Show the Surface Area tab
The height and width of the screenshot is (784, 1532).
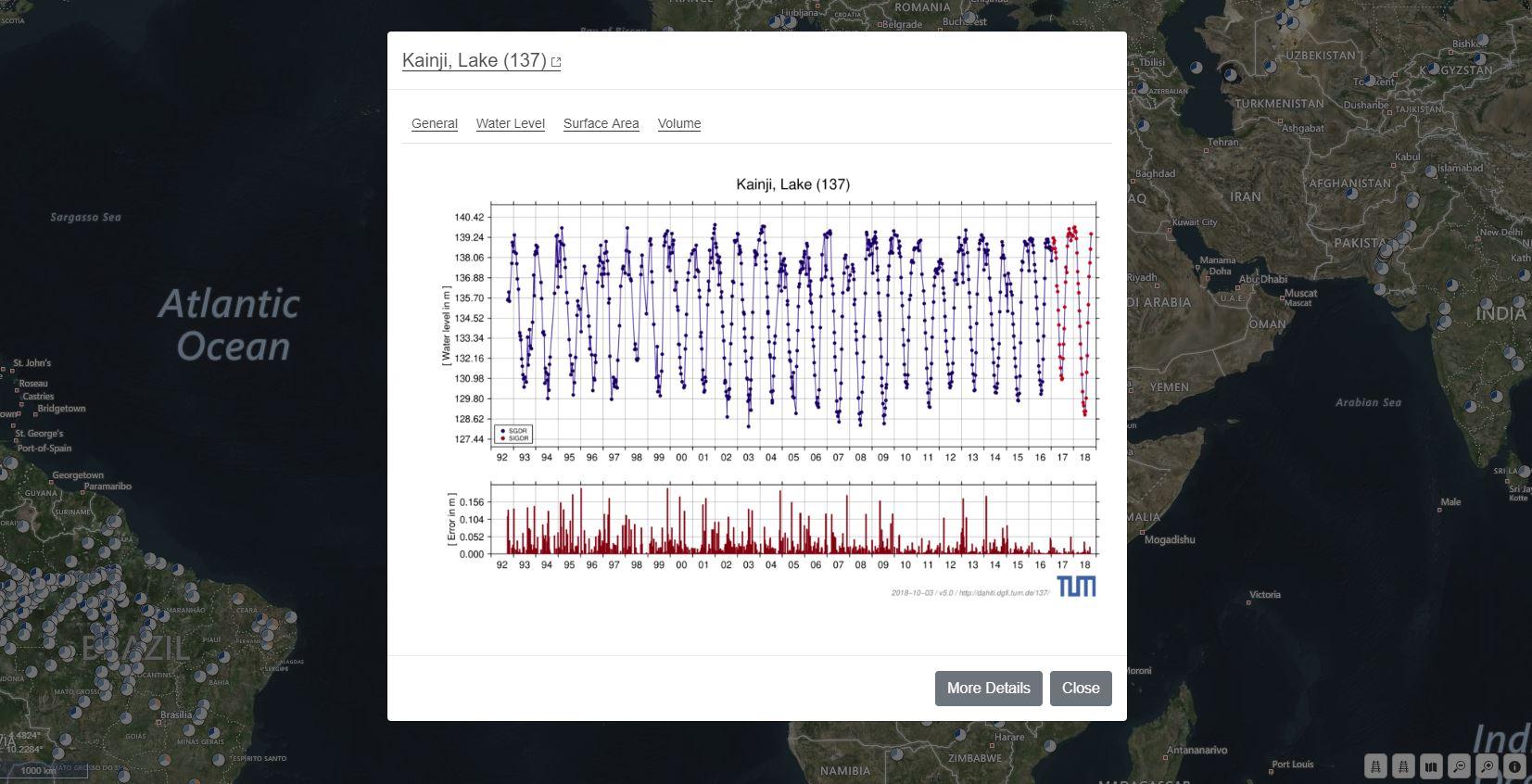[601, 123]
